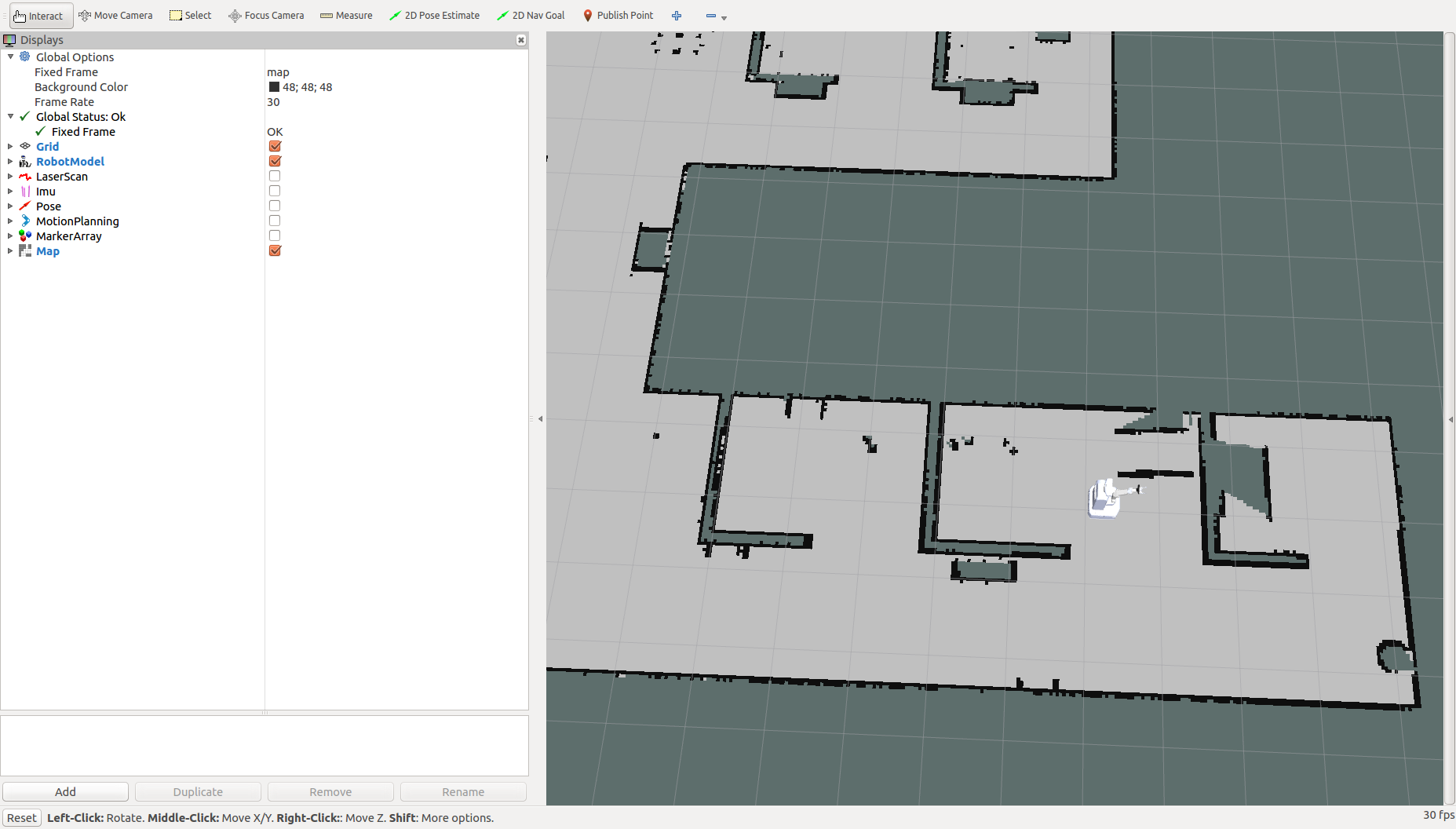Screen dimensions: 1456x829
Task: Click the blue plus add-tool icon
Action: 677,16
